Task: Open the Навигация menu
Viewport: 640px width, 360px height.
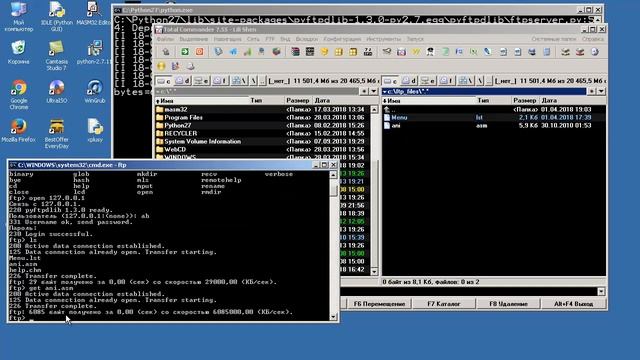Action: [227, 39]
